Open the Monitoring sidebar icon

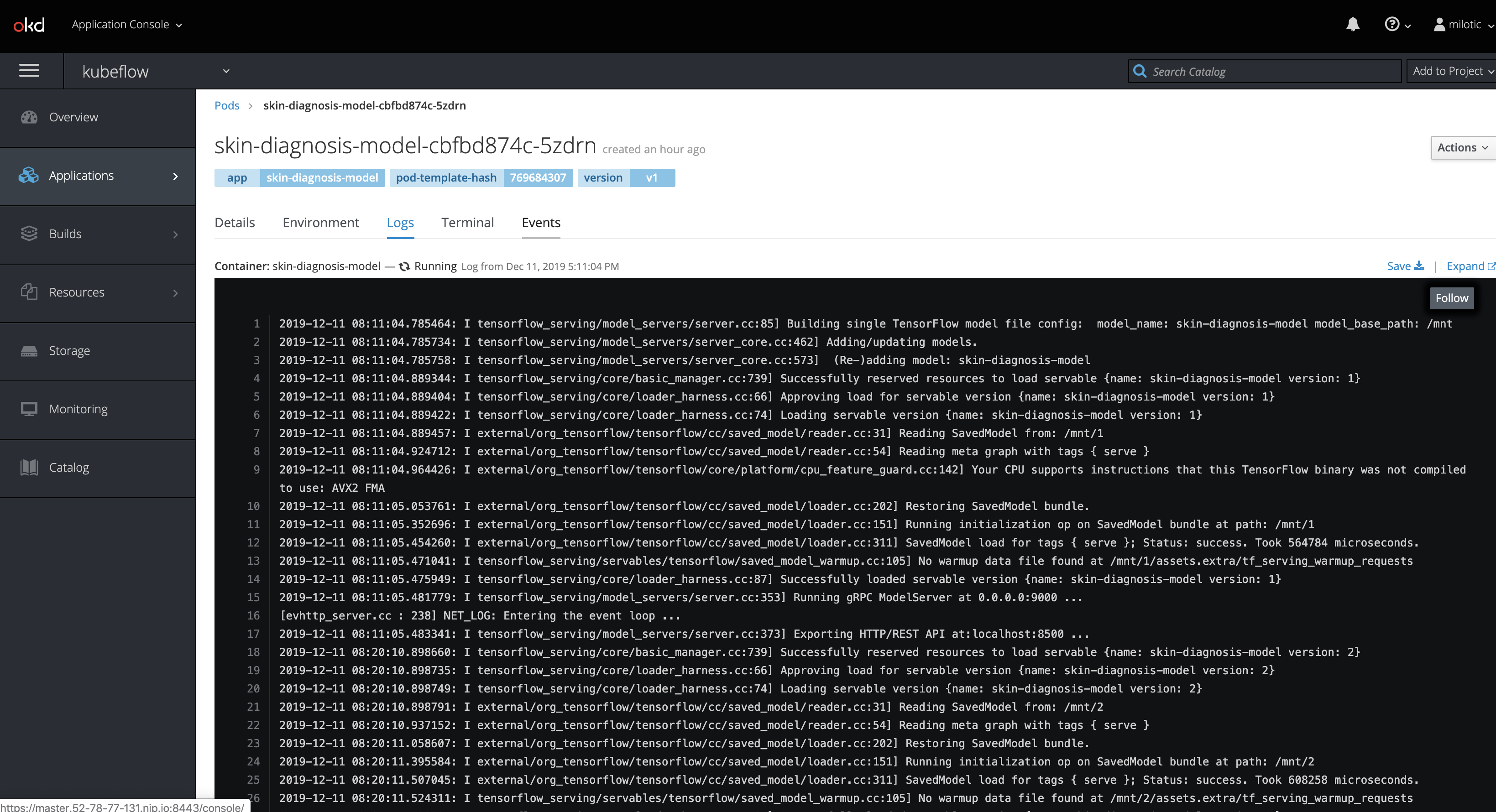[x=30, y=409]
